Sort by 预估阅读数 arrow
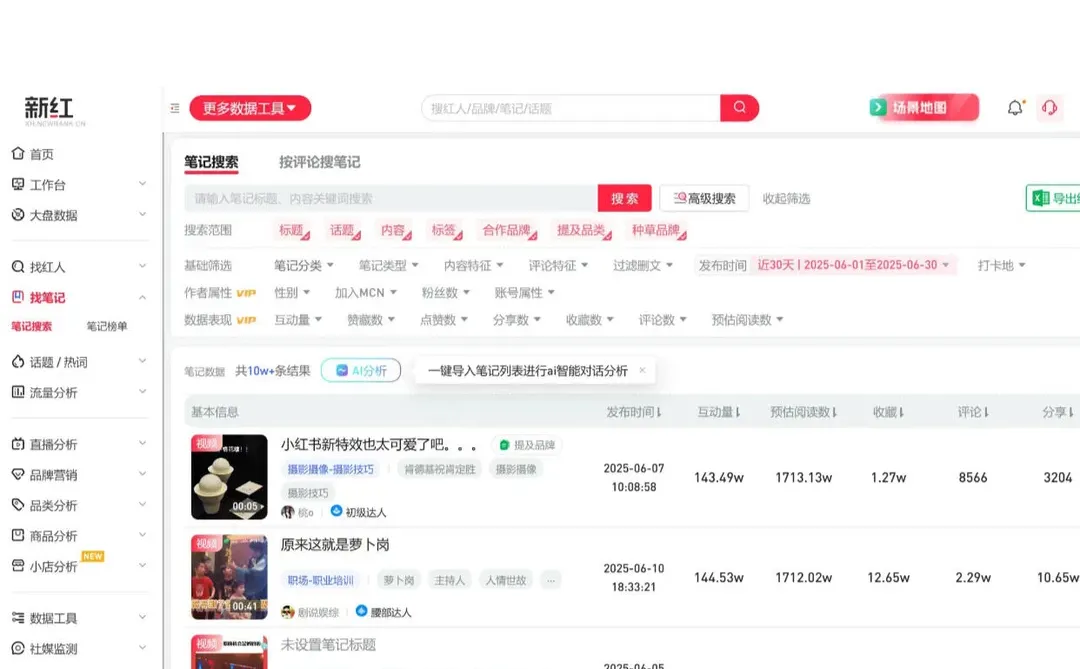 click(x=835, y=412)
